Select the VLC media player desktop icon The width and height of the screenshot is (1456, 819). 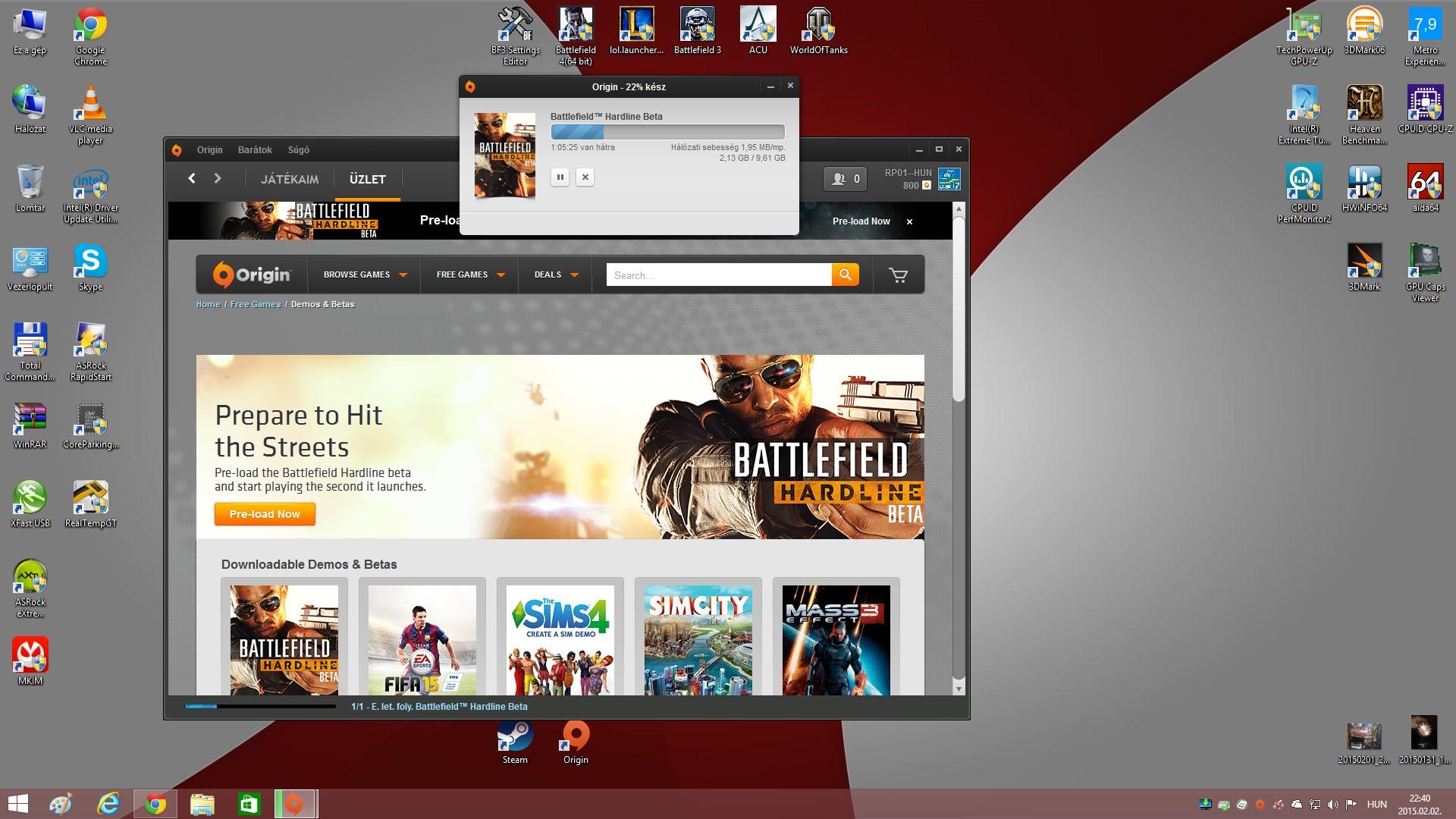coord(90,115)
